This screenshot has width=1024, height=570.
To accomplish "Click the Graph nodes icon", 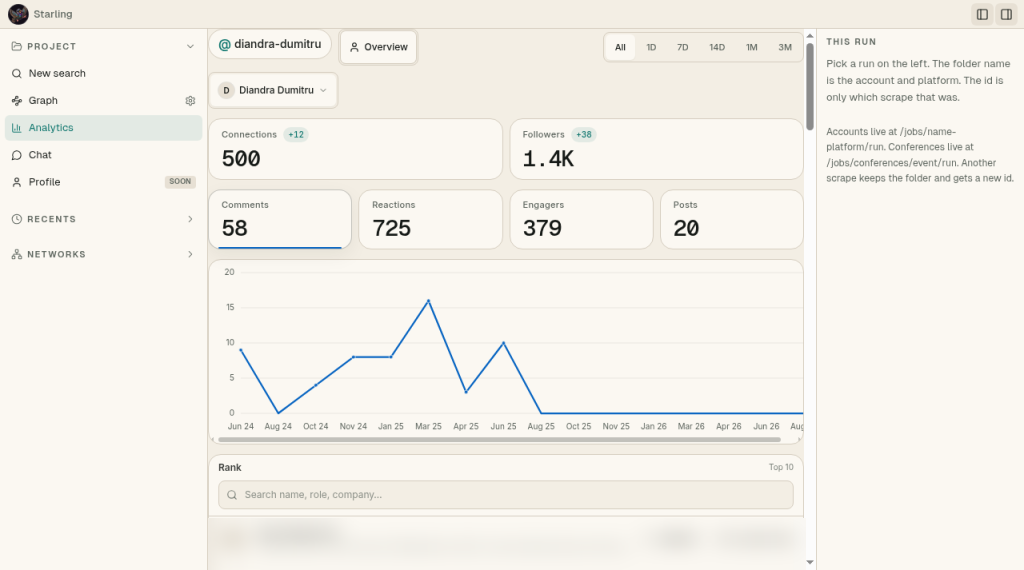I will coord(16,101).
